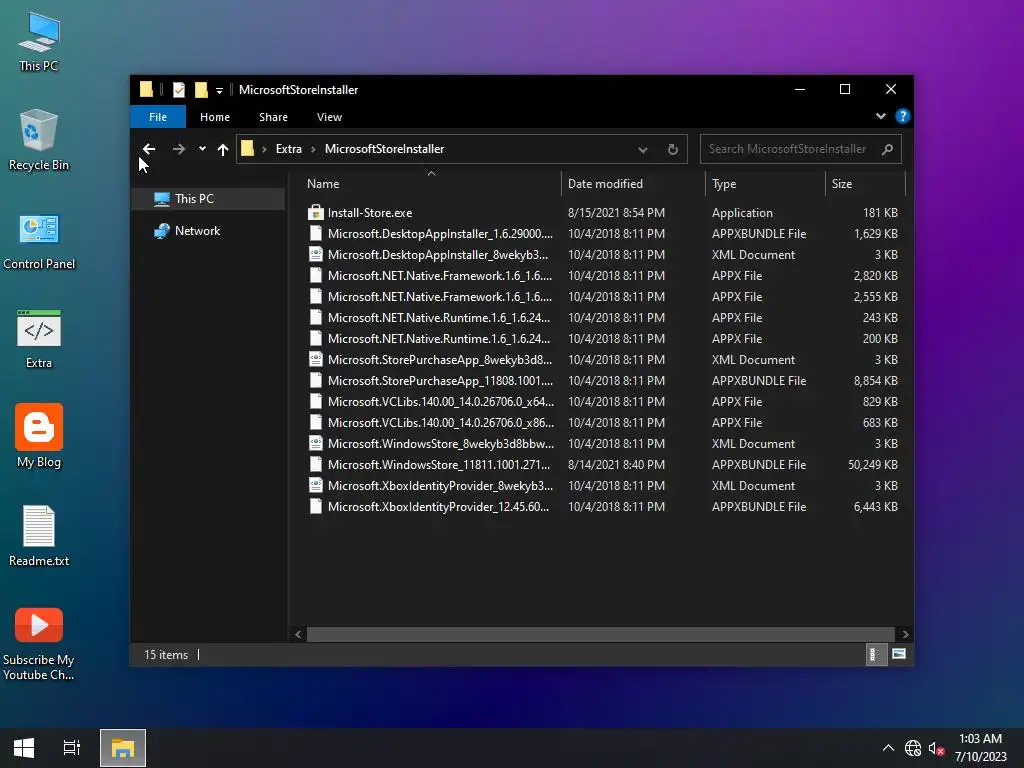Sort files by the Name column
The image size is (1024, 768).
[x=431, y=184]
